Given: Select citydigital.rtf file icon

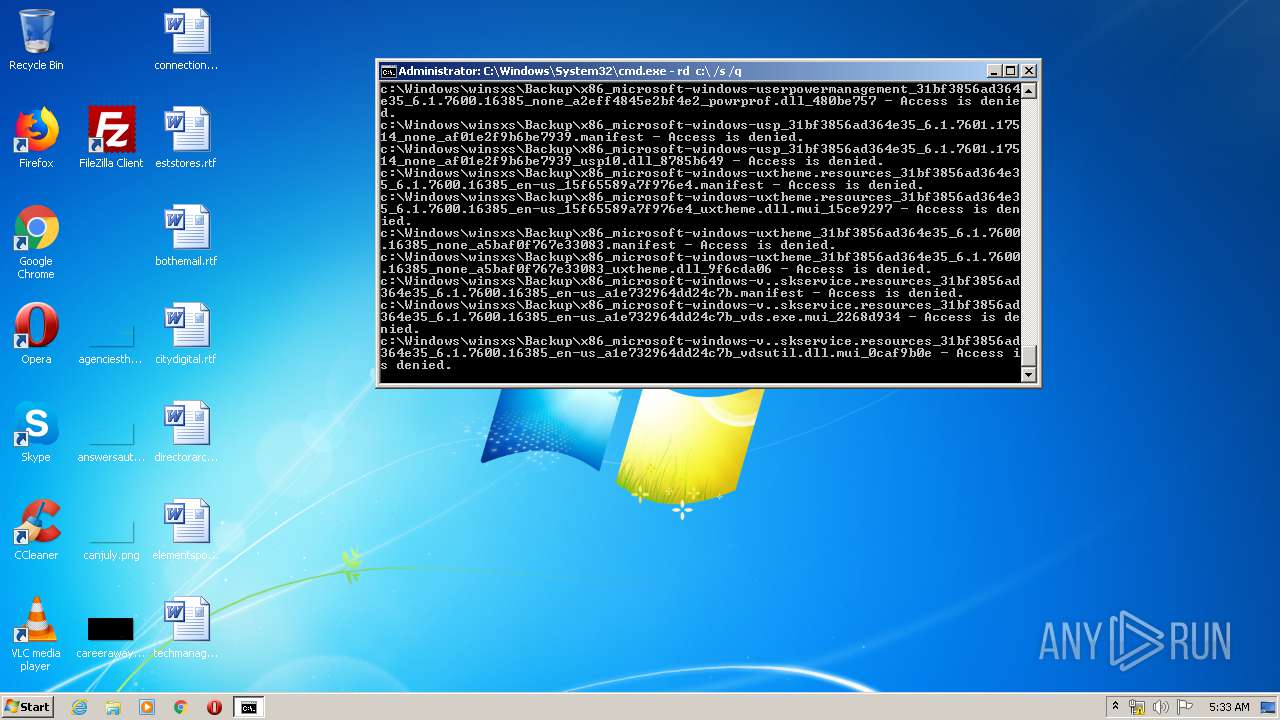Looking at the screenshot, I should (186, 334).
